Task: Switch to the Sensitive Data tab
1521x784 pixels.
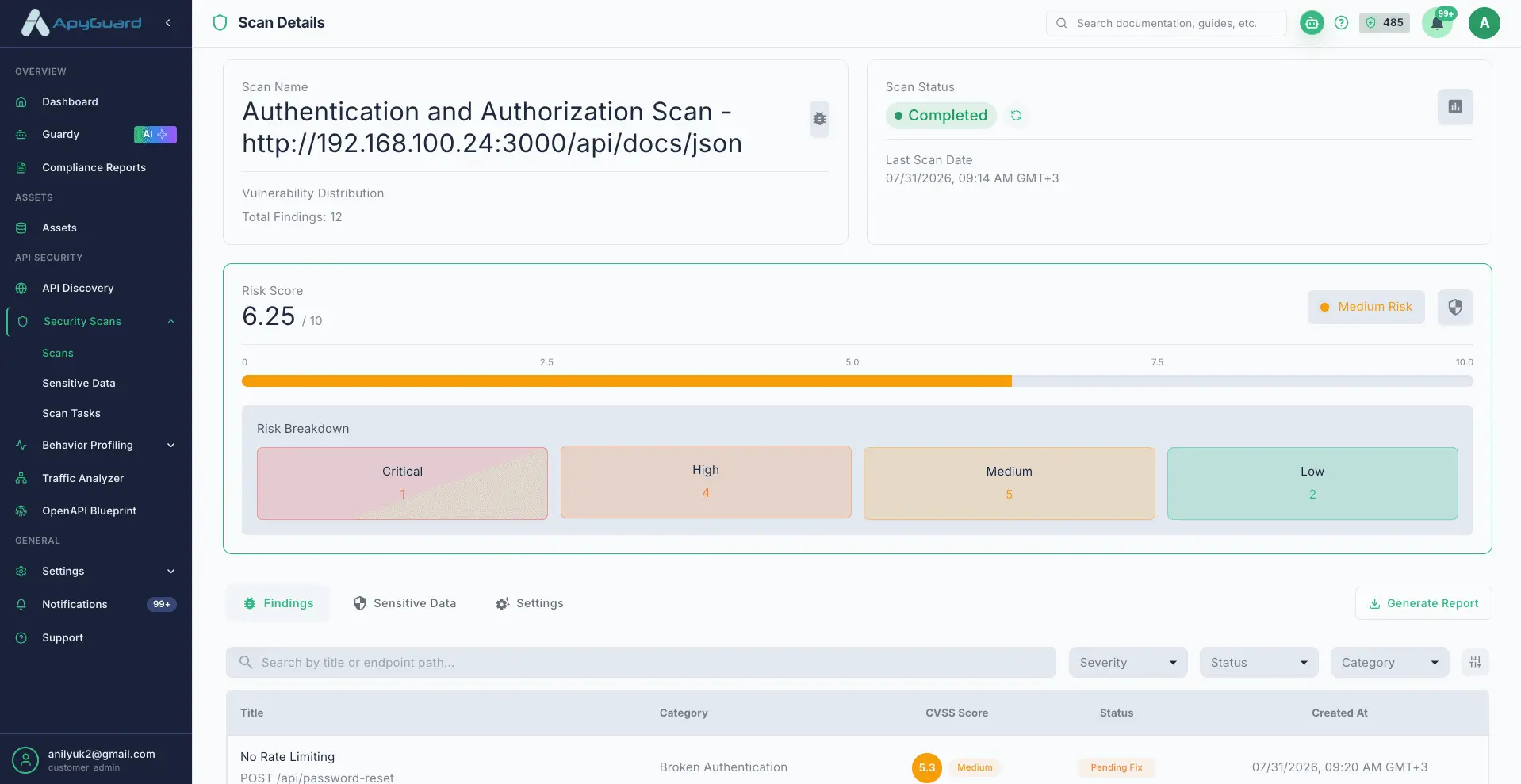Action: [x=404, y=603]
